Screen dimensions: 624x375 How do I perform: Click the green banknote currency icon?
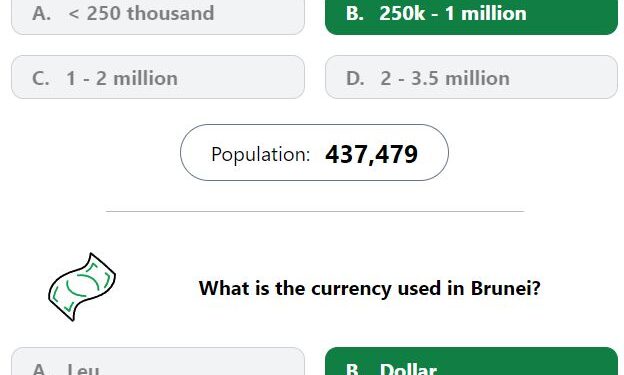pyautogui.click(x=82, y=287)
